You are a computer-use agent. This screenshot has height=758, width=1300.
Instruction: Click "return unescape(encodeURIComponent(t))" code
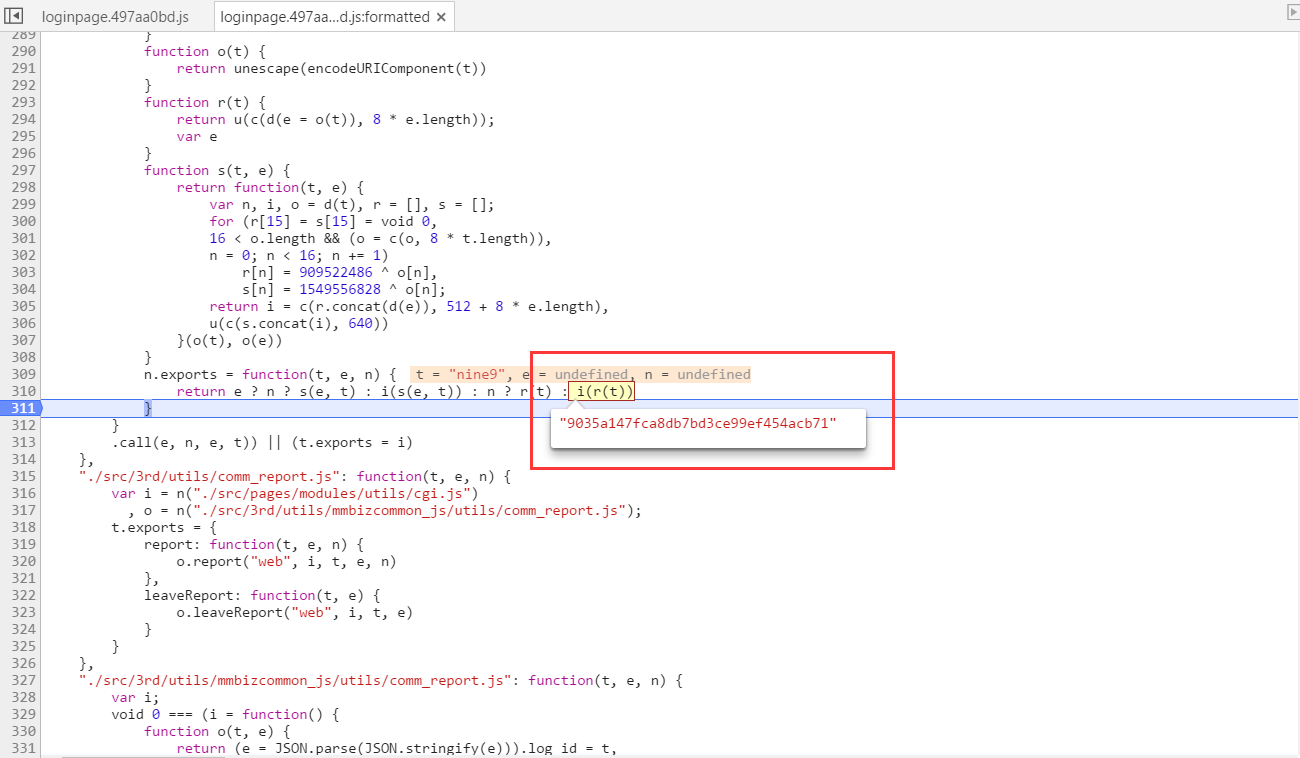tap(331, 68)
